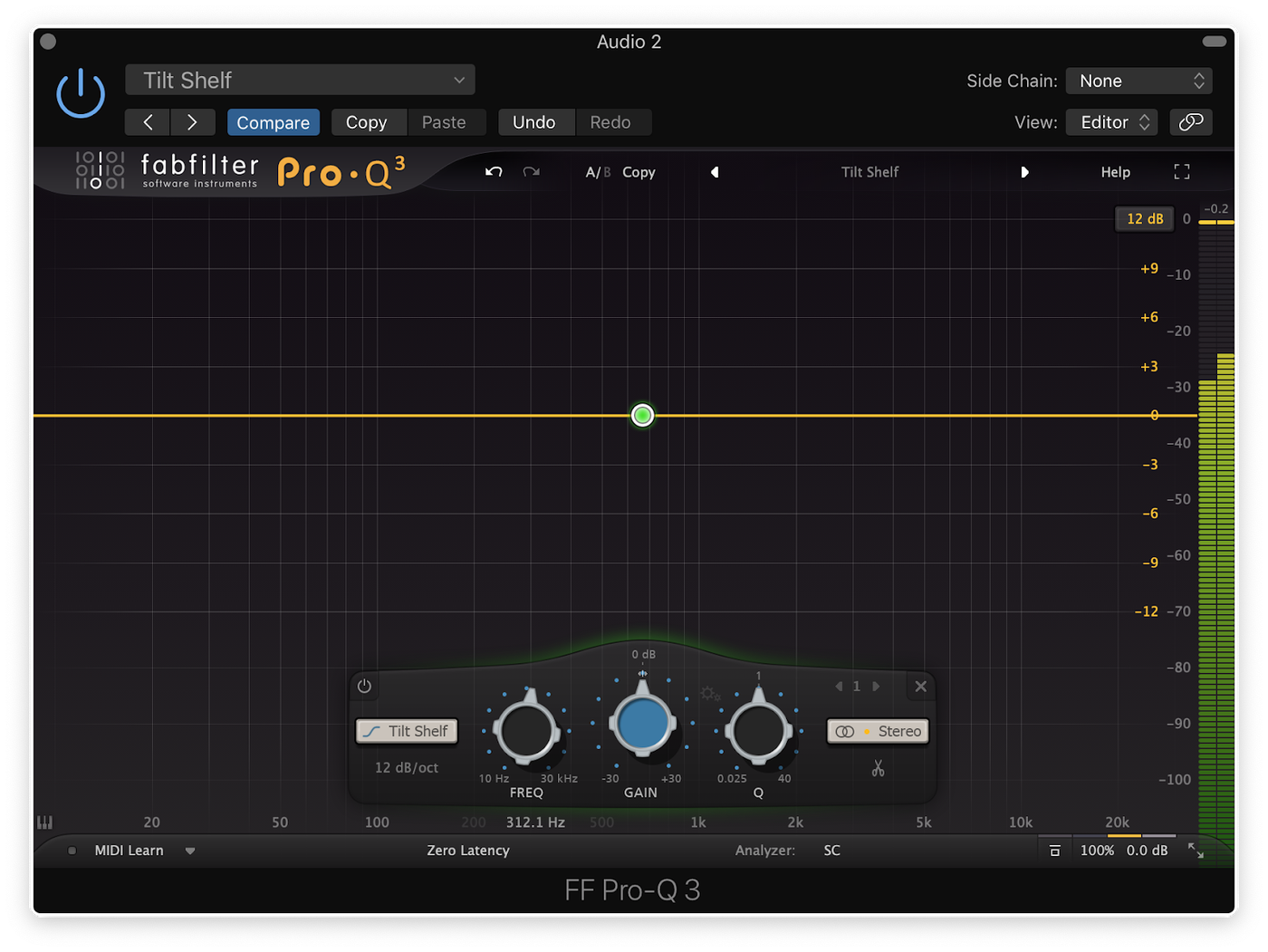This screenshot has width=1268, height=952.
Task: Click the link chain icon button
Action: [x=1191, y=122]
